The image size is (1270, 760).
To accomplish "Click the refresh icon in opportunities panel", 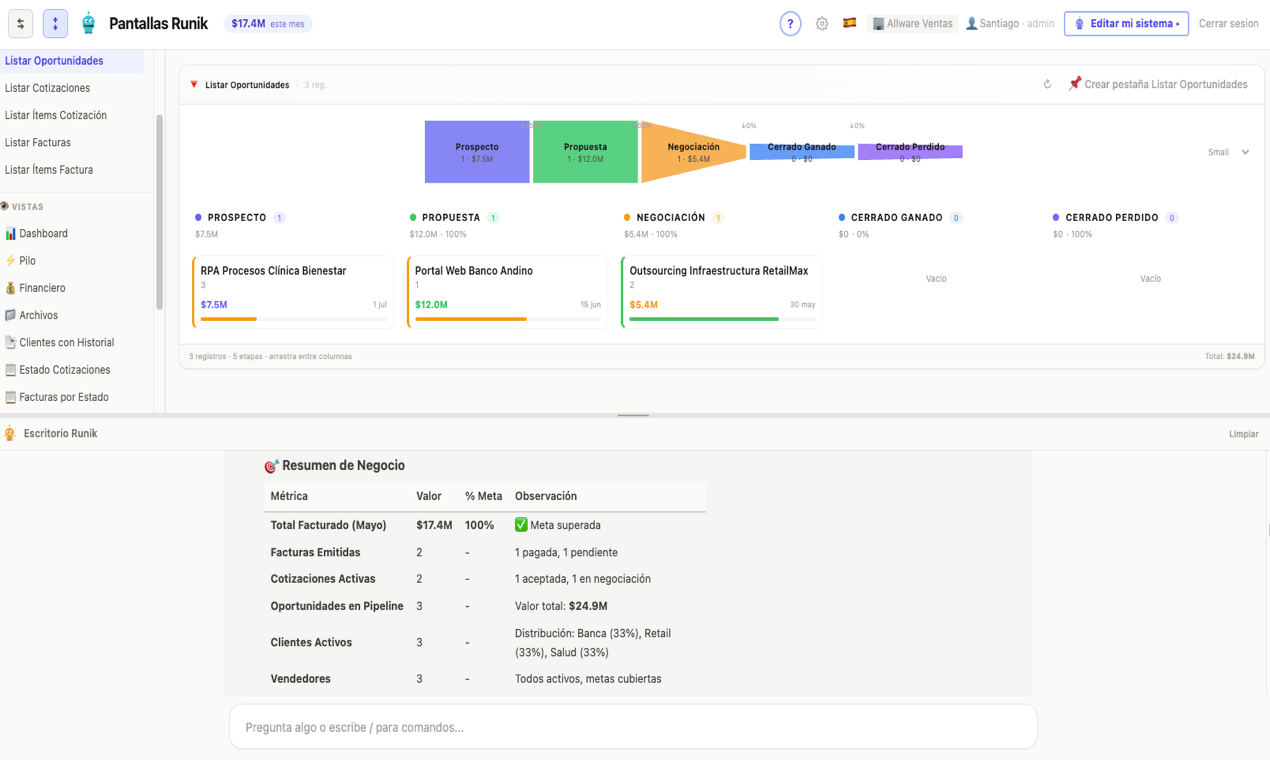I will coord(1047,85).
